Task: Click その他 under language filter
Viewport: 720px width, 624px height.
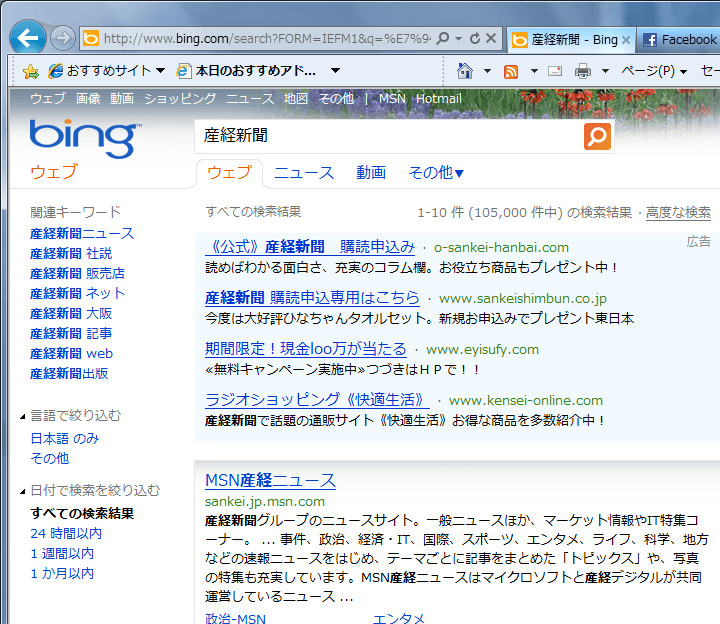Action: pos(50,458)
